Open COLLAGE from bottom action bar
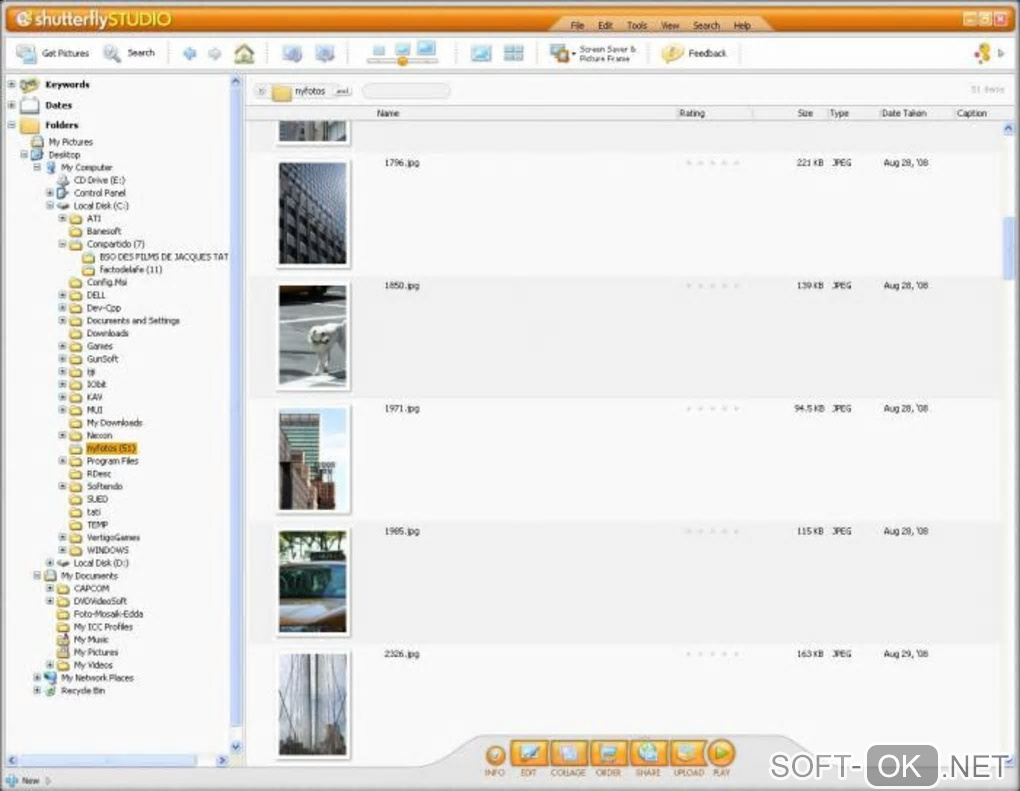Image resolution: width=1020 pixels, height=791 pixels. tap(568, 758)
